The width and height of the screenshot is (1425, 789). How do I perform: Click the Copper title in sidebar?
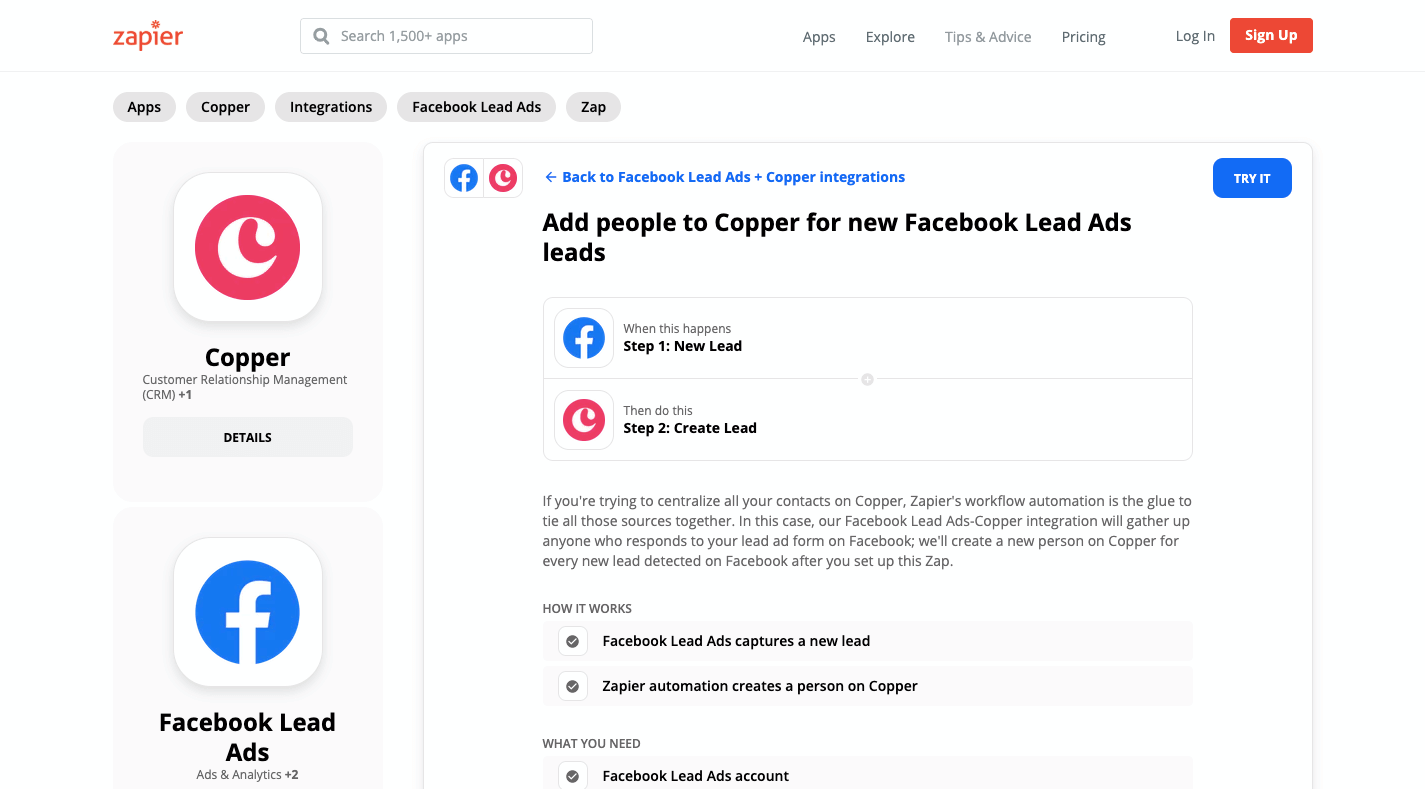pos(248,357)
